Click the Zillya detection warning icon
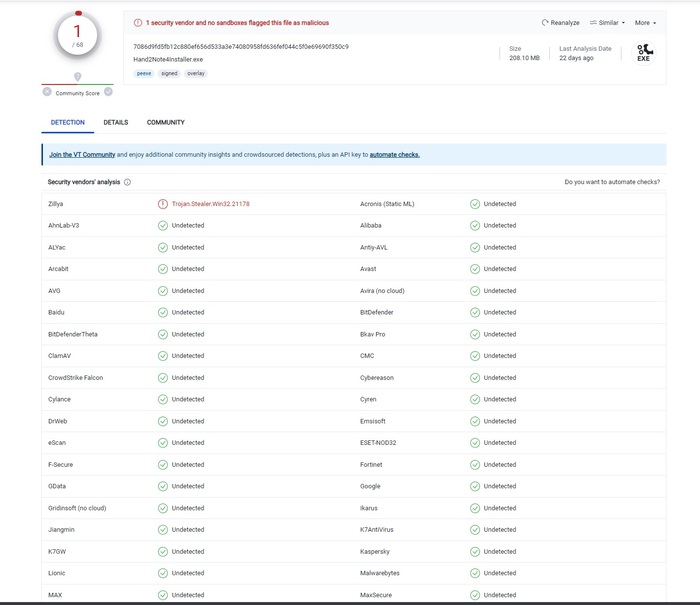 (x=162, y=204)
